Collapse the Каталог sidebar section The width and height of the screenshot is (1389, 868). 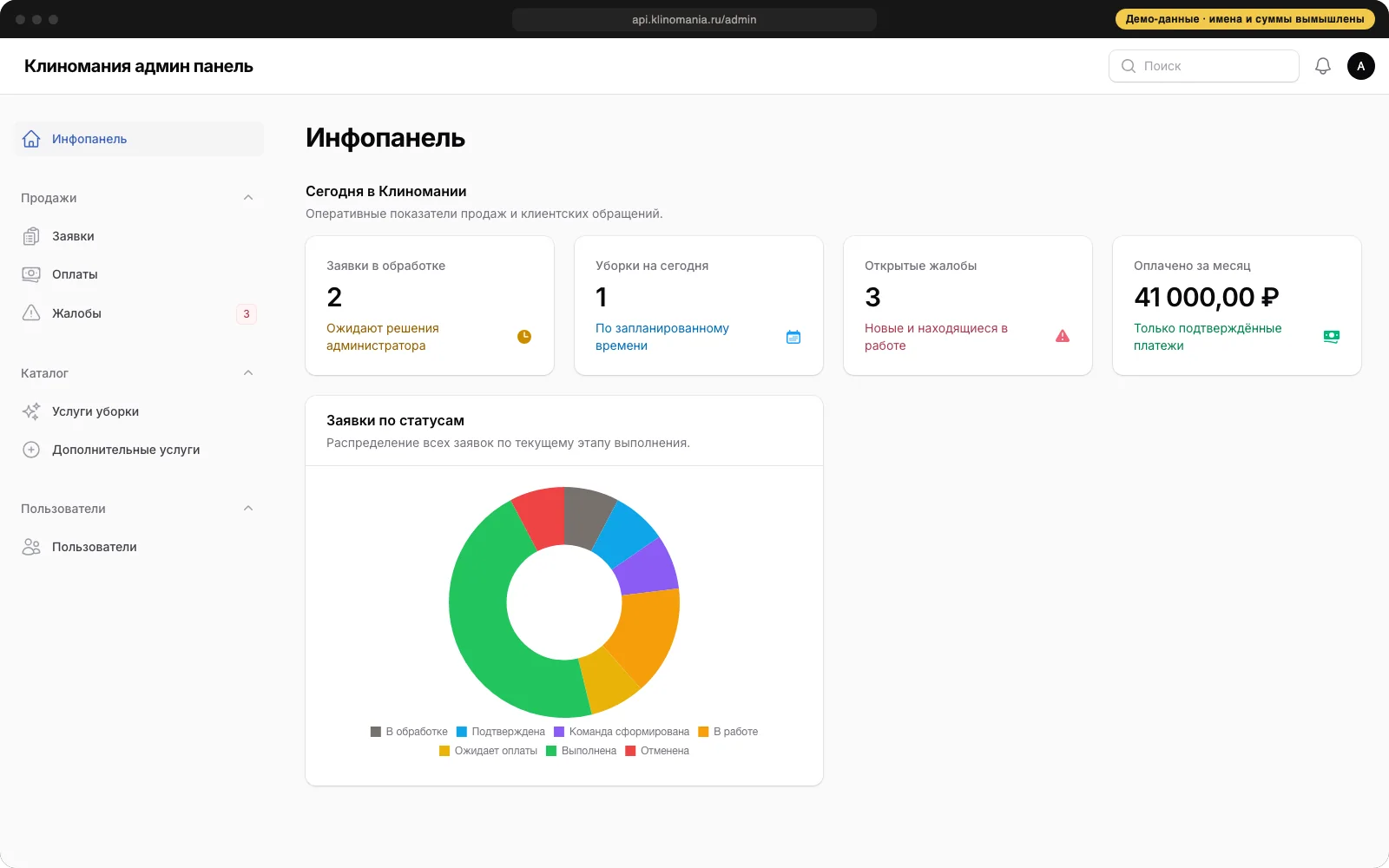coord(248,373)
